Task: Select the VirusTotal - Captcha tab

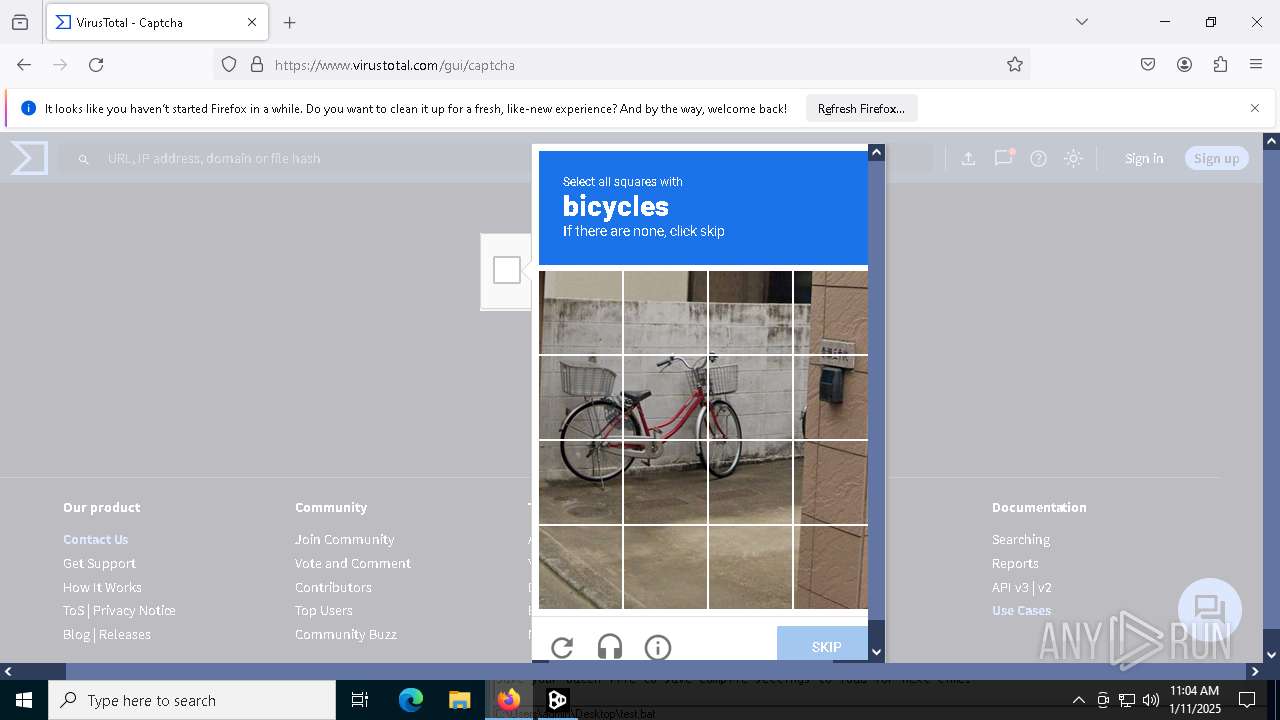Action: tap(157, 22)
